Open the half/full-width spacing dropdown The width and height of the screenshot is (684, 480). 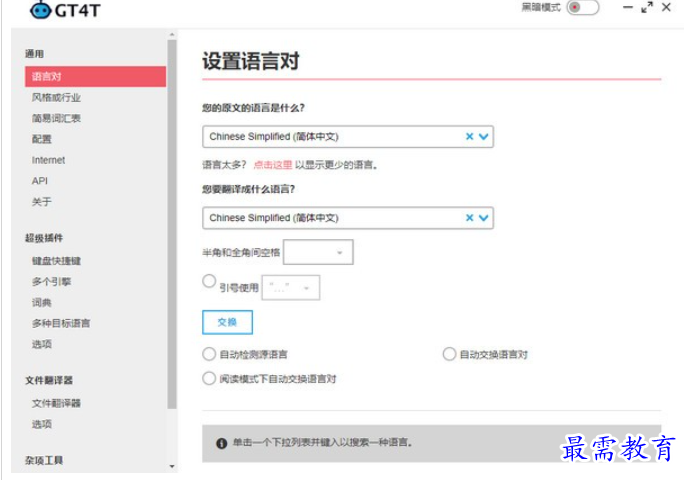(x=318, y=252)
